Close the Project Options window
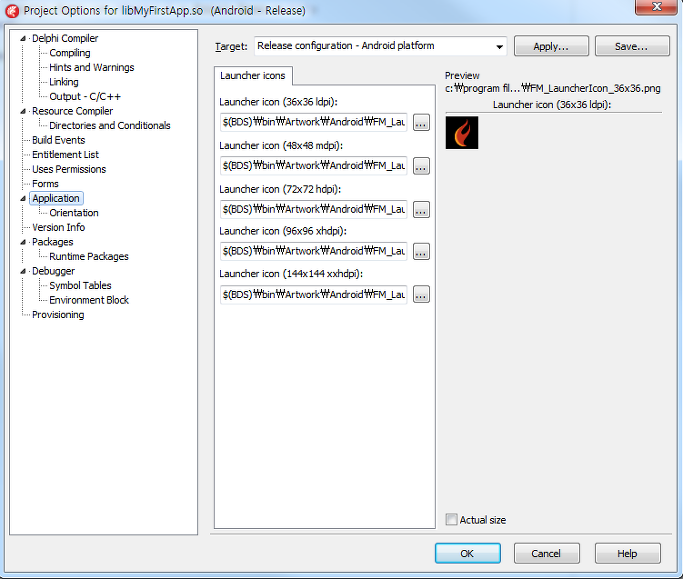The width and height of the screenshot is (683, 579). [x=656, y=7]
